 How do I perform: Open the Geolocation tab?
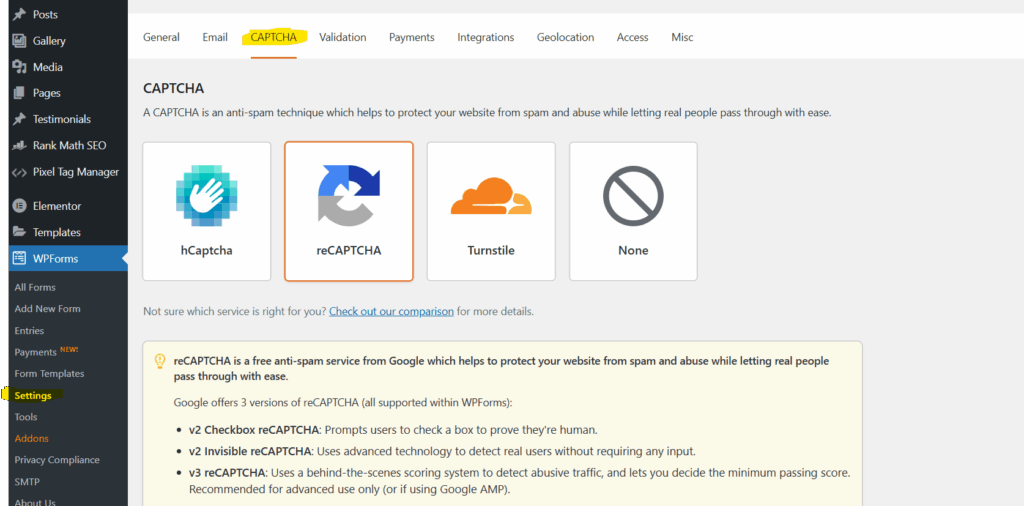tap(565, 37)
